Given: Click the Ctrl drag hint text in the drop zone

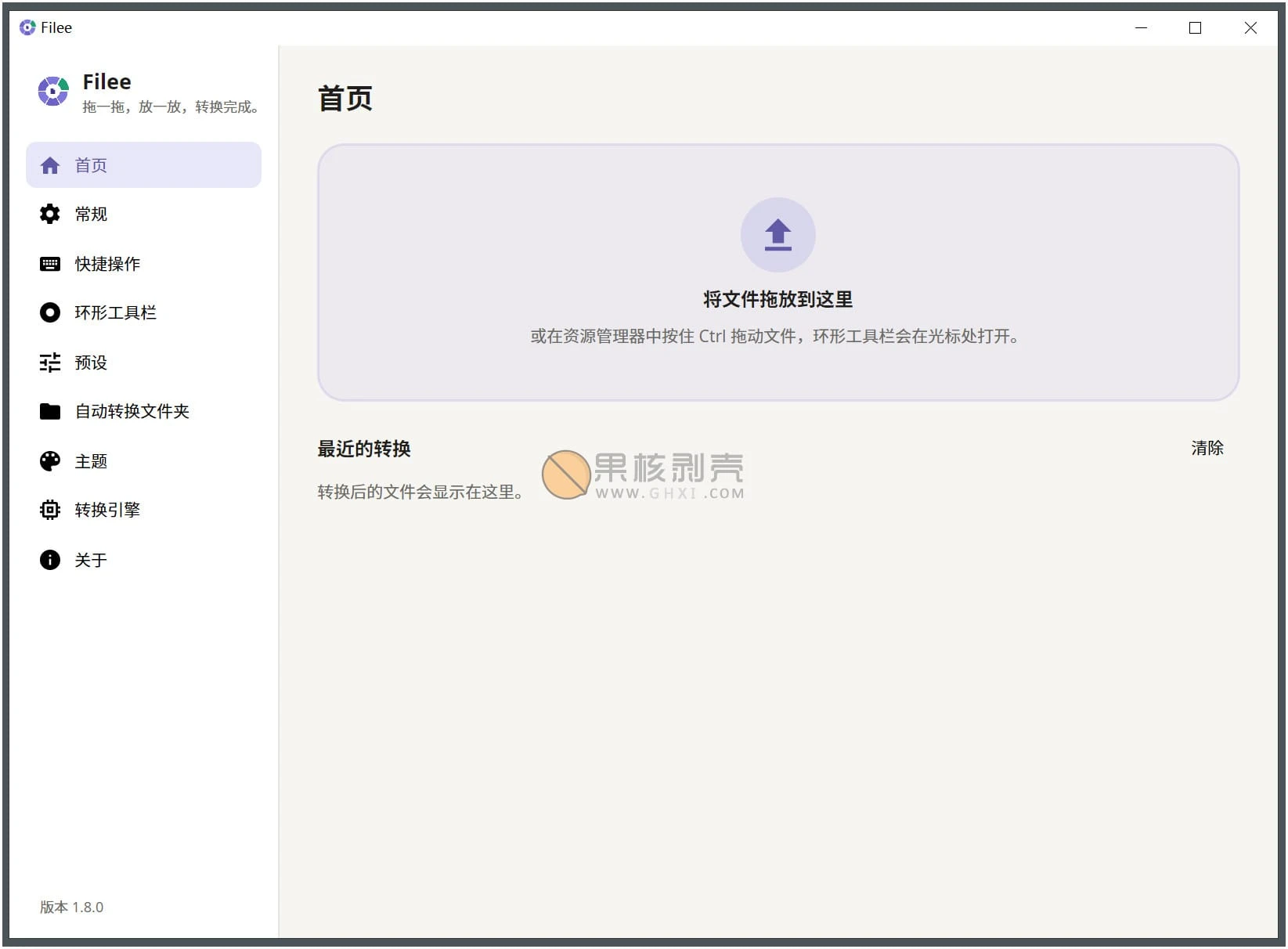Looking at the screenshot, I should [x=775, y=337].
